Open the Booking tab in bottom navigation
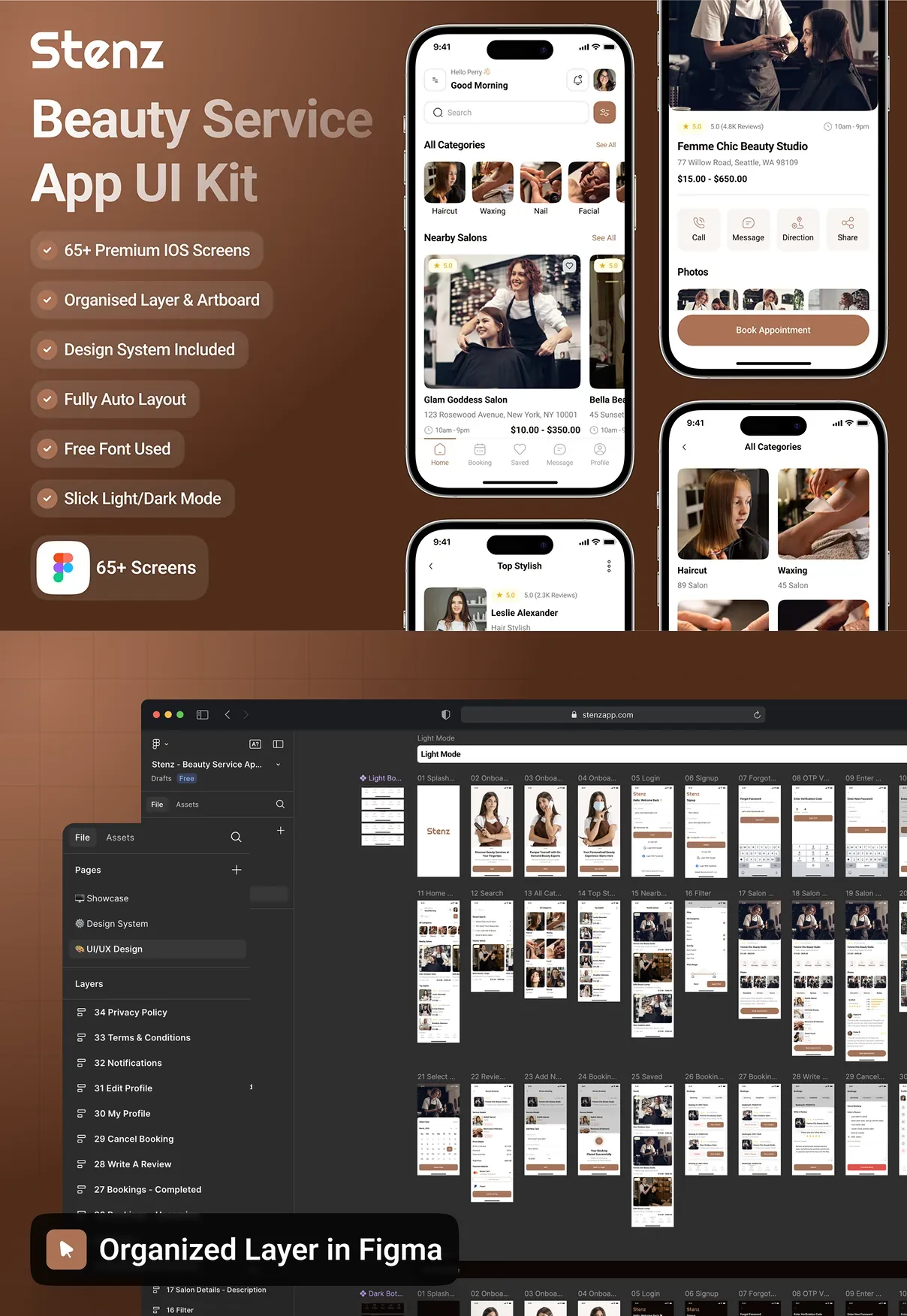The height and width of the screenshot is (1316, 907). coord(480,454)
